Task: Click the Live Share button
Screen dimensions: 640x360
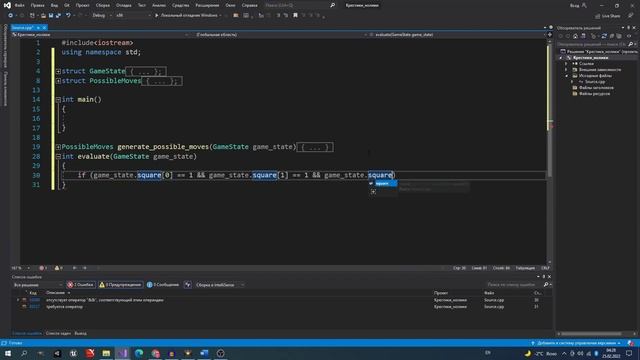Action: (x=608, y=16)
